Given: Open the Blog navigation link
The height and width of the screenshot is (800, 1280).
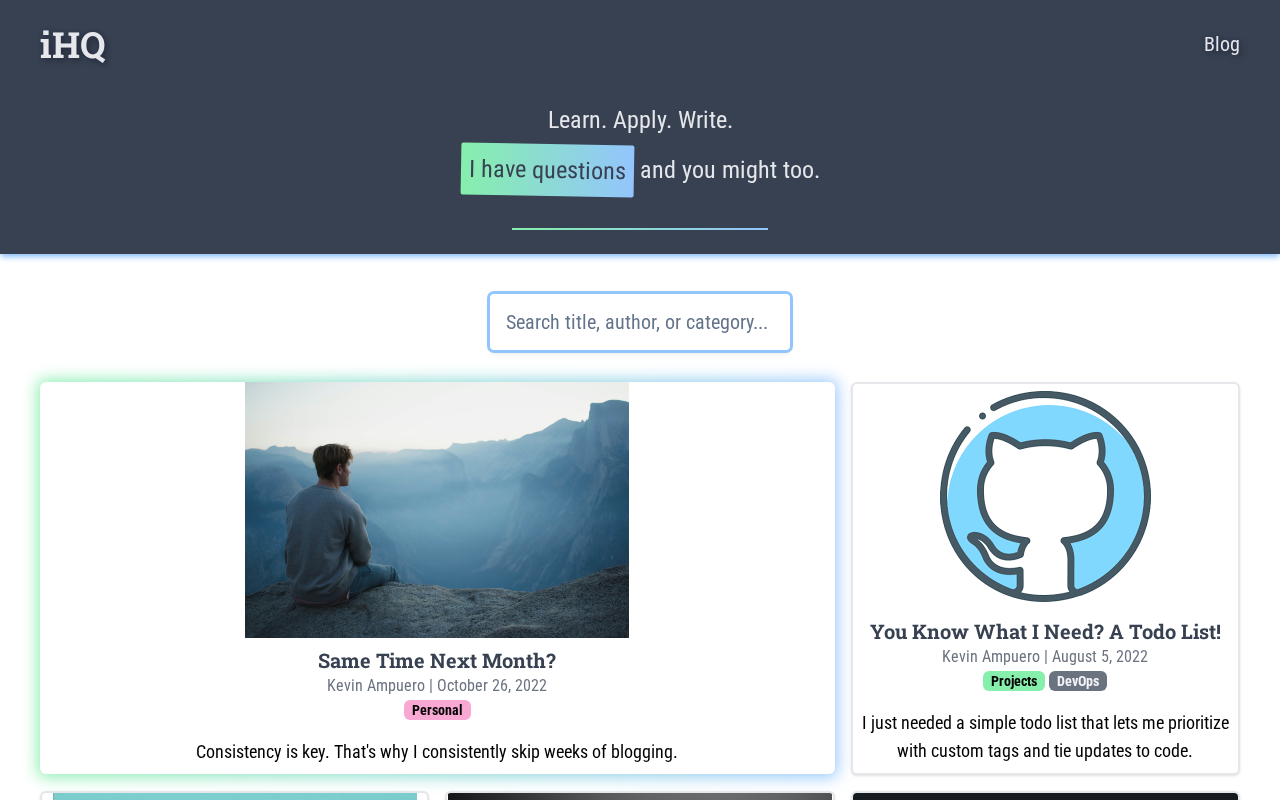Looking at the screenshot, I should [x=1221, y=44].
